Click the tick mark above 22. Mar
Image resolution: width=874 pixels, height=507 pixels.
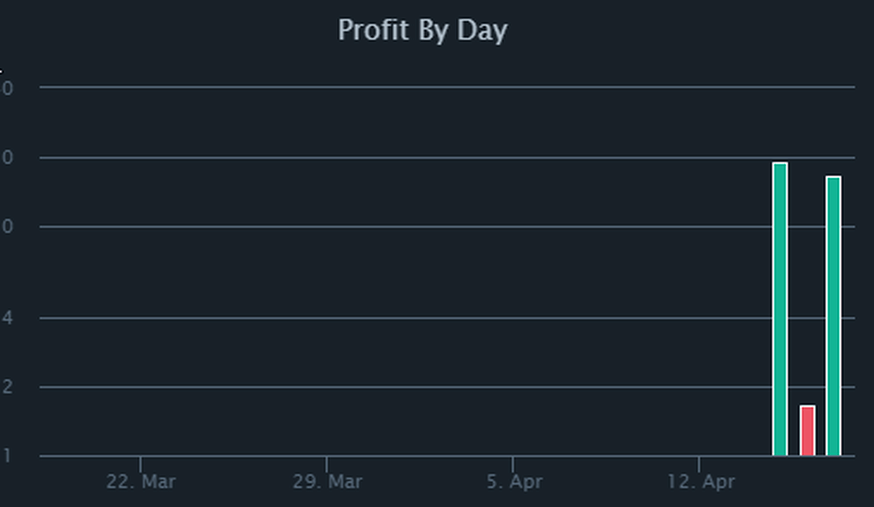click(x=140, y=465)
